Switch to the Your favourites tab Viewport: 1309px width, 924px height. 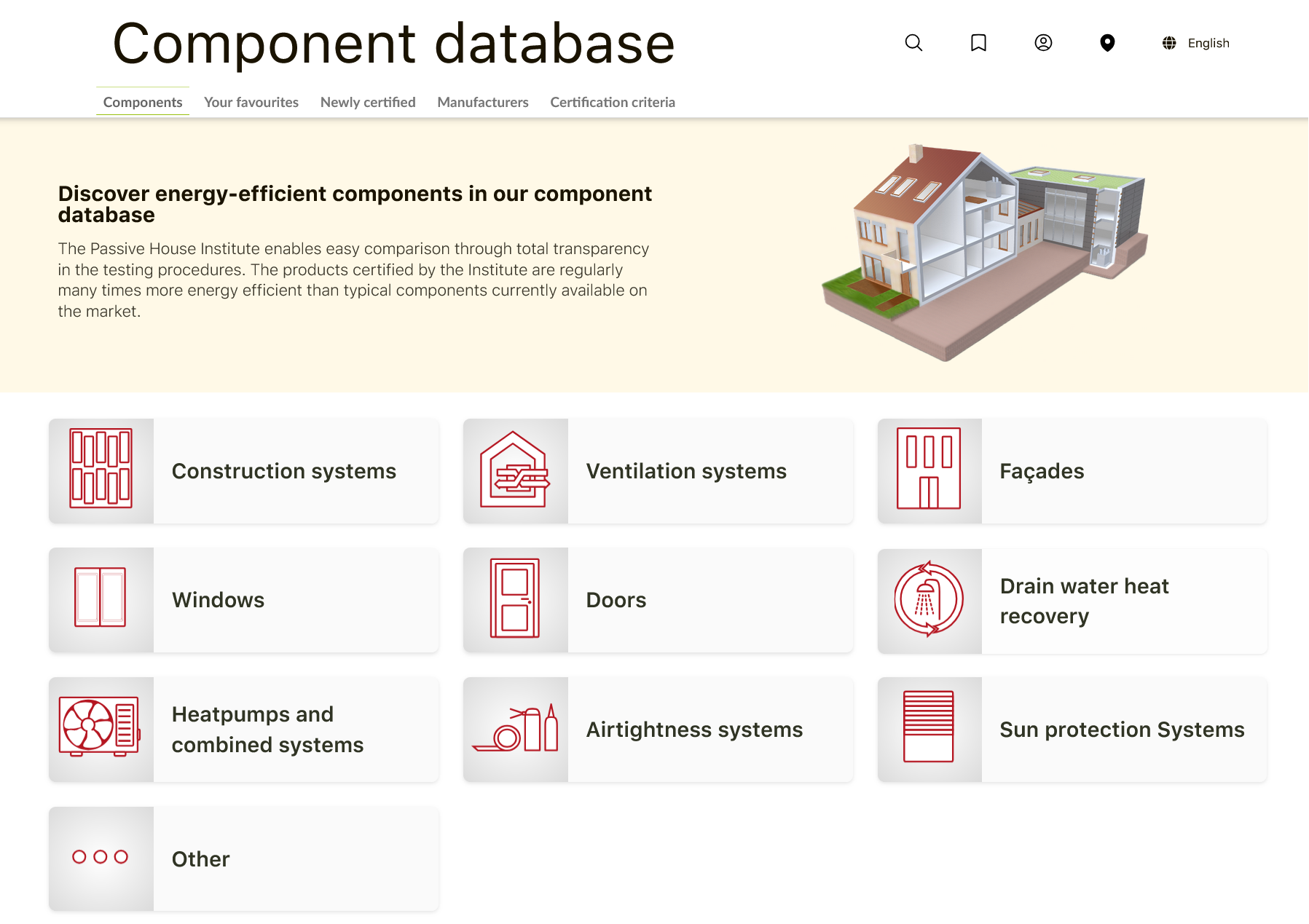[x=251, y=103]
